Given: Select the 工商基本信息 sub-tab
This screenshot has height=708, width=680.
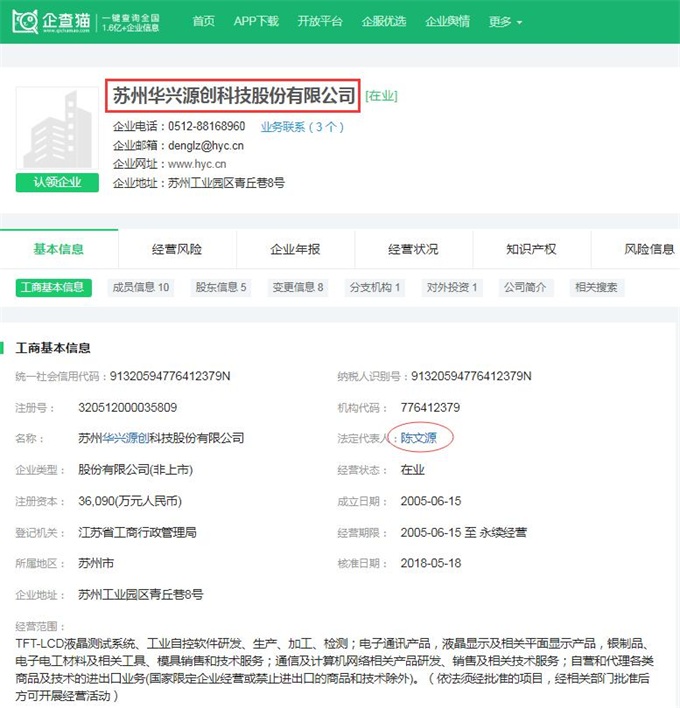Looking at the screenshot, I should [x=53, y=288].
